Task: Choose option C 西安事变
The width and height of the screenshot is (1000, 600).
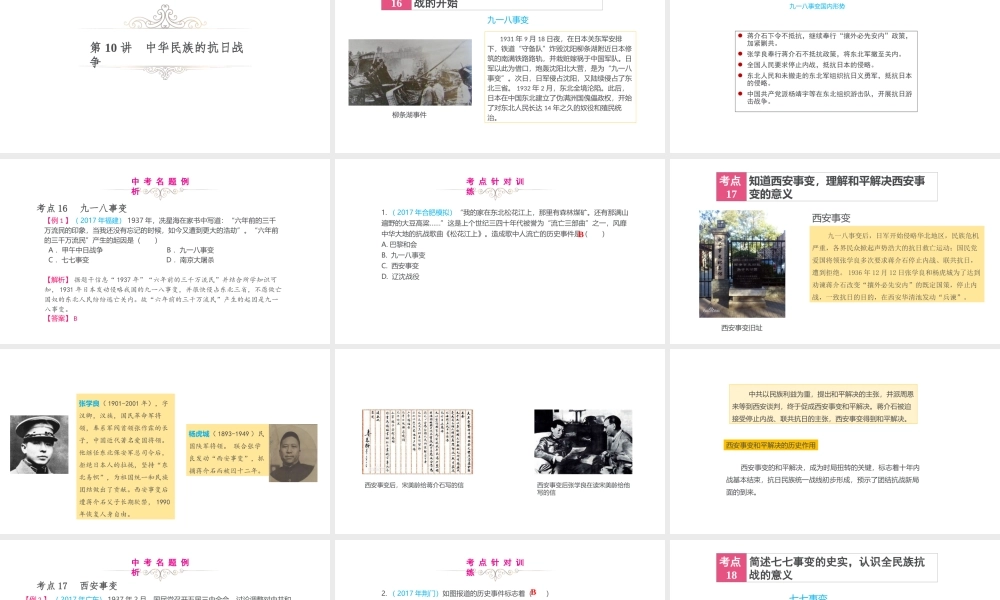Action: (400, 267)
